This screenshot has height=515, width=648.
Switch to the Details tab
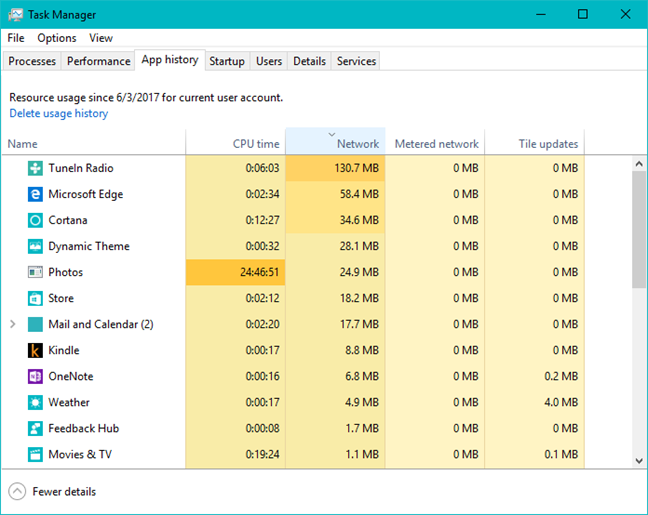(310, 61)
